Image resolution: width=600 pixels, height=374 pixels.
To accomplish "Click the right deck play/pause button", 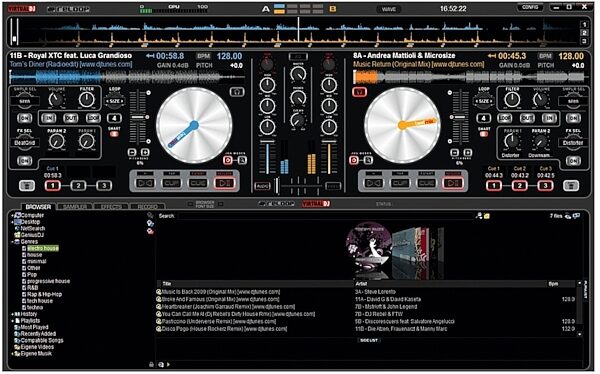I will pos(453,183).
